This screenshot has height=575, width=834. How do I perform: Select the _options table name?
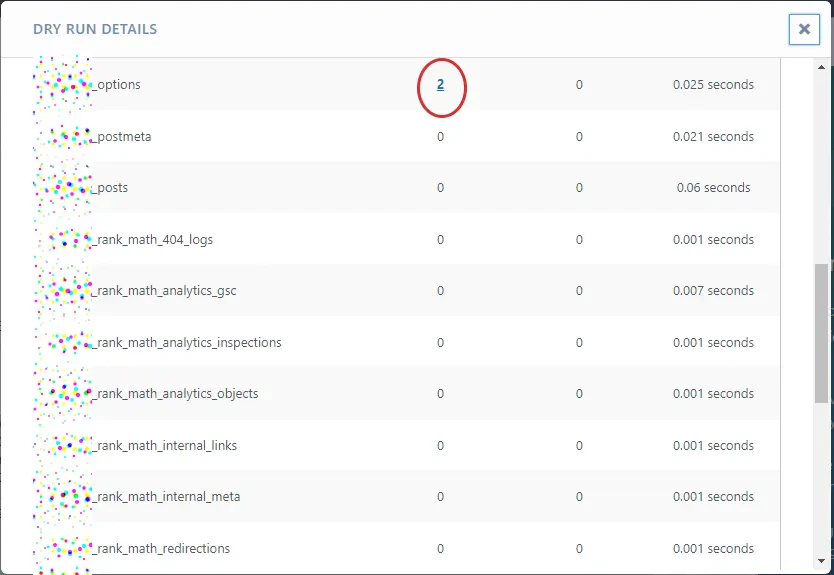(117, 85)
